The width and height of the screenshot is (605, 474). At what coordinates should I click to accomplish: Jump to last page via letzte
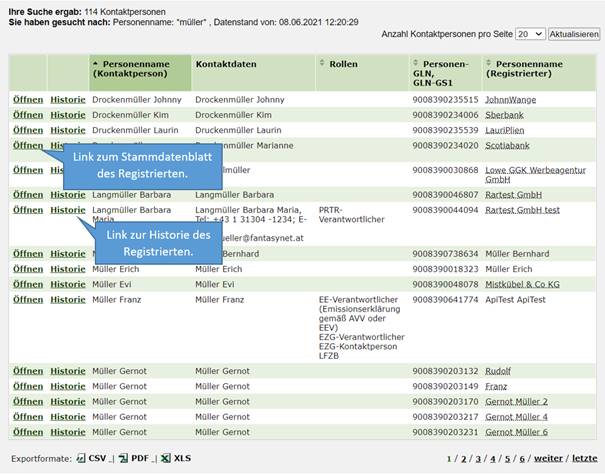[584, 458]
